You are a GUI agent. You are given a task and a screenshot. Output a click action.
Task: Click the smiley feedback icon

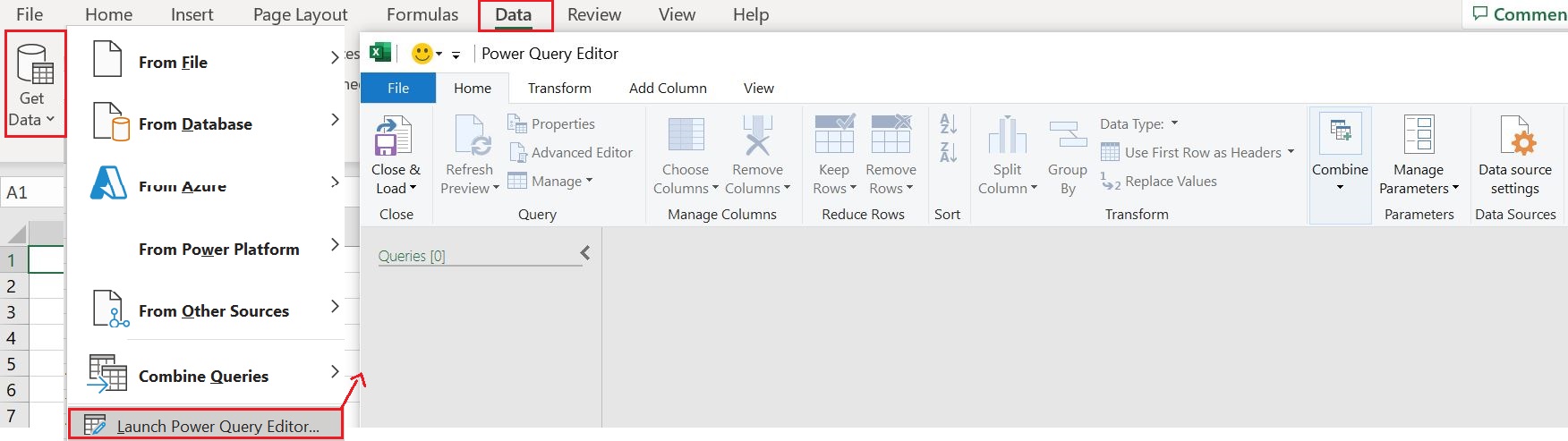click(422, 54)
